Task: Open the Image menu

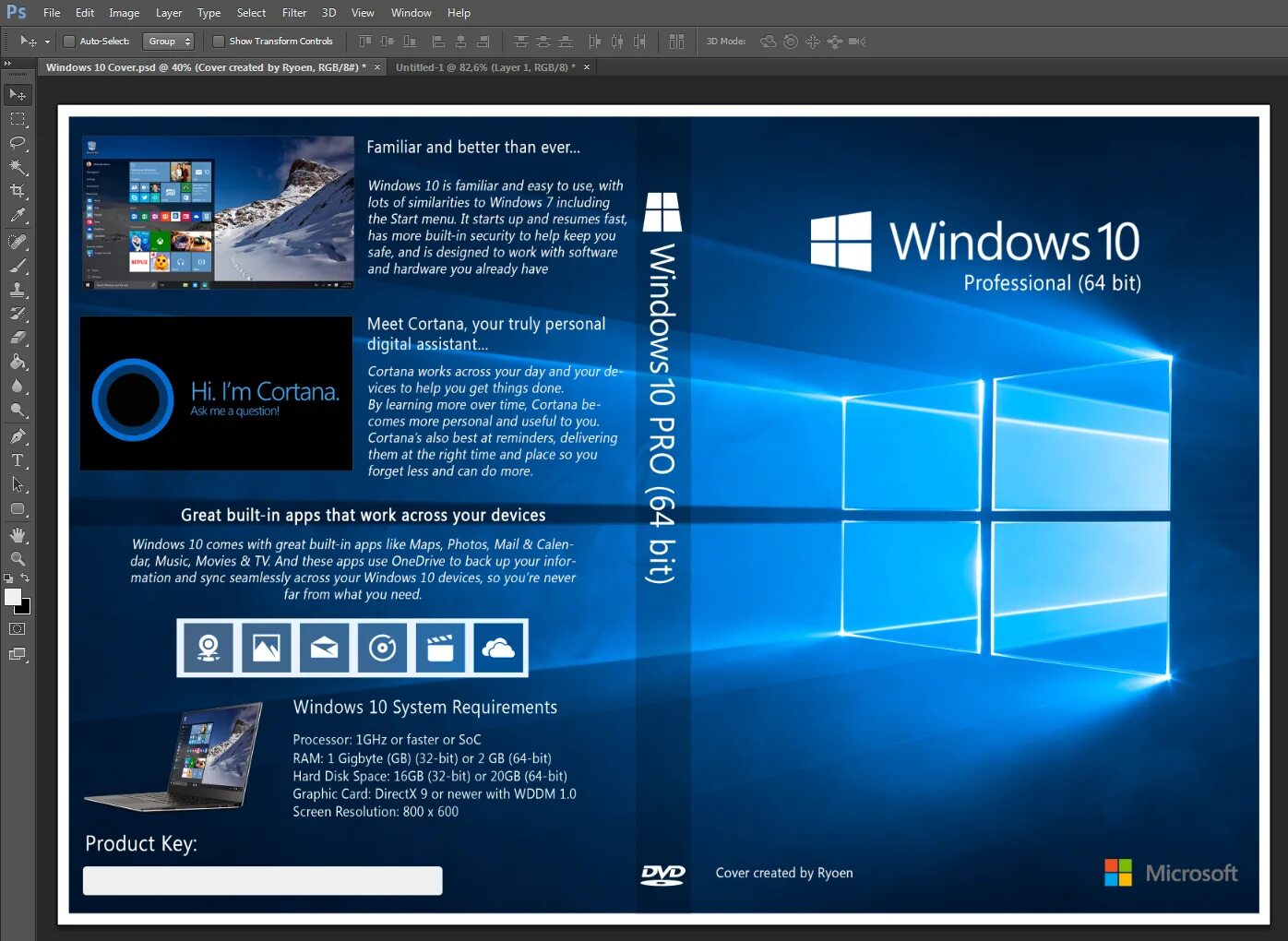Action: (125, 13)
